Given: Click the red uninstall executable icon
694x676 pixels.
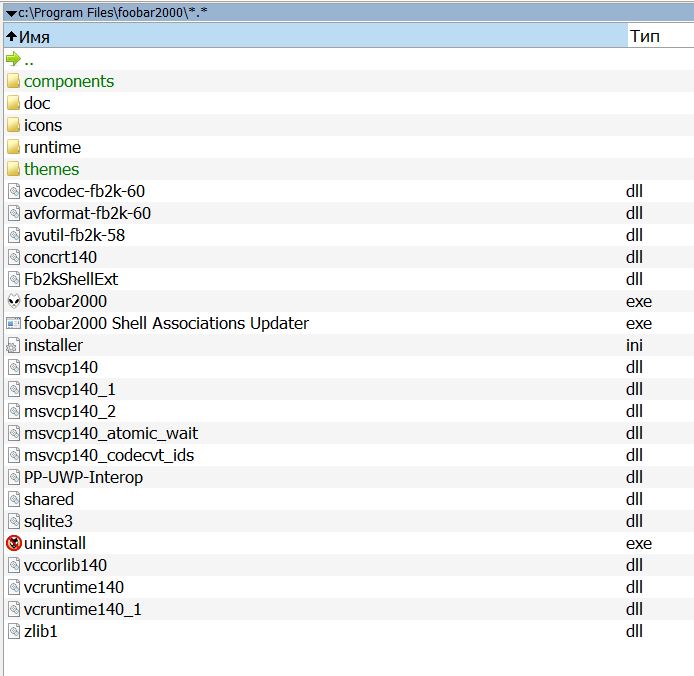Looking at the screenshot, I should point(13,543).
